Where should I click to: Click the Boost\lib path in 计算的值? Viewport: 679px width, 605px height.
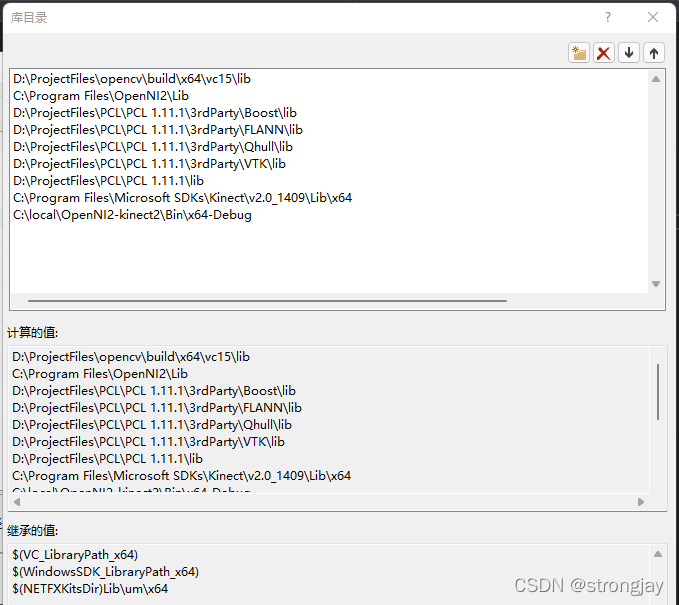(x=154, y=391)
